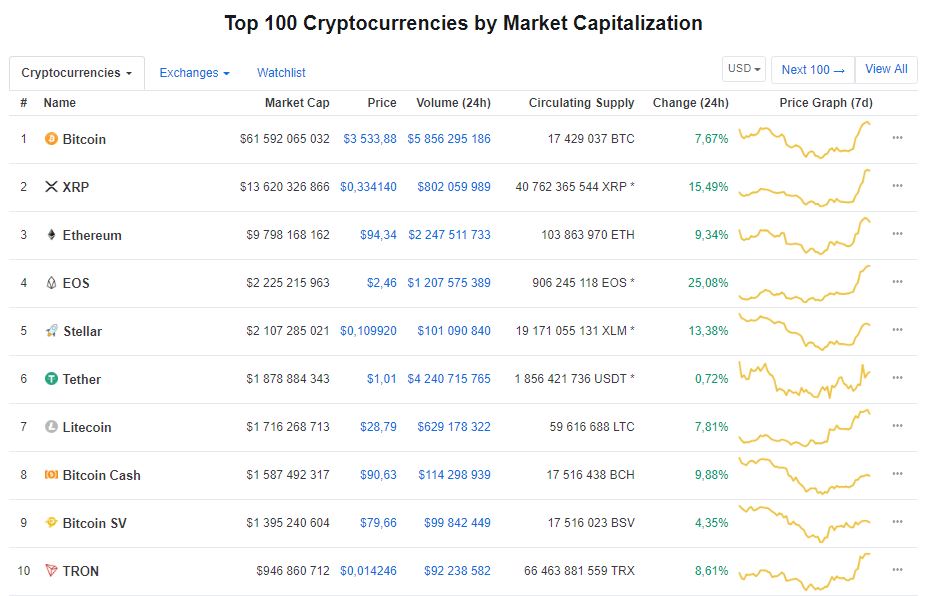Click the green Tether logo icon
Viewport: 942px width, 596px height.
click(52, 379)
